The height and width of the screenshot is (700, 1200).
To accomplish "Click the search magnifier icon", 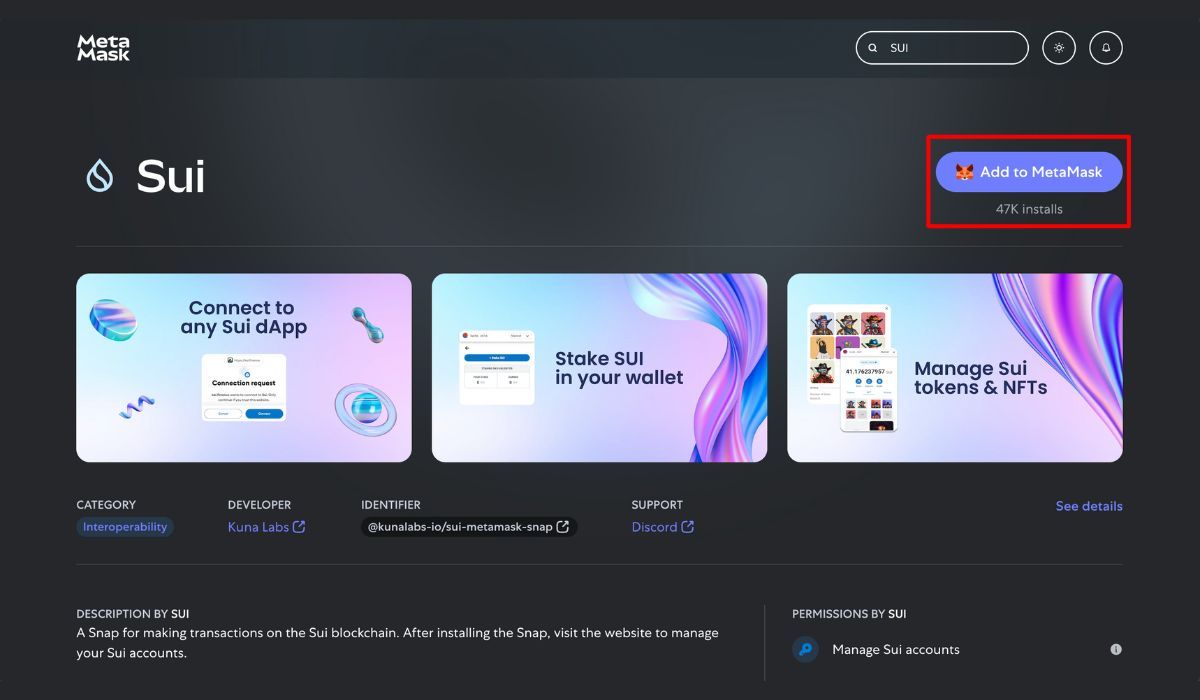I will (873, 48).
